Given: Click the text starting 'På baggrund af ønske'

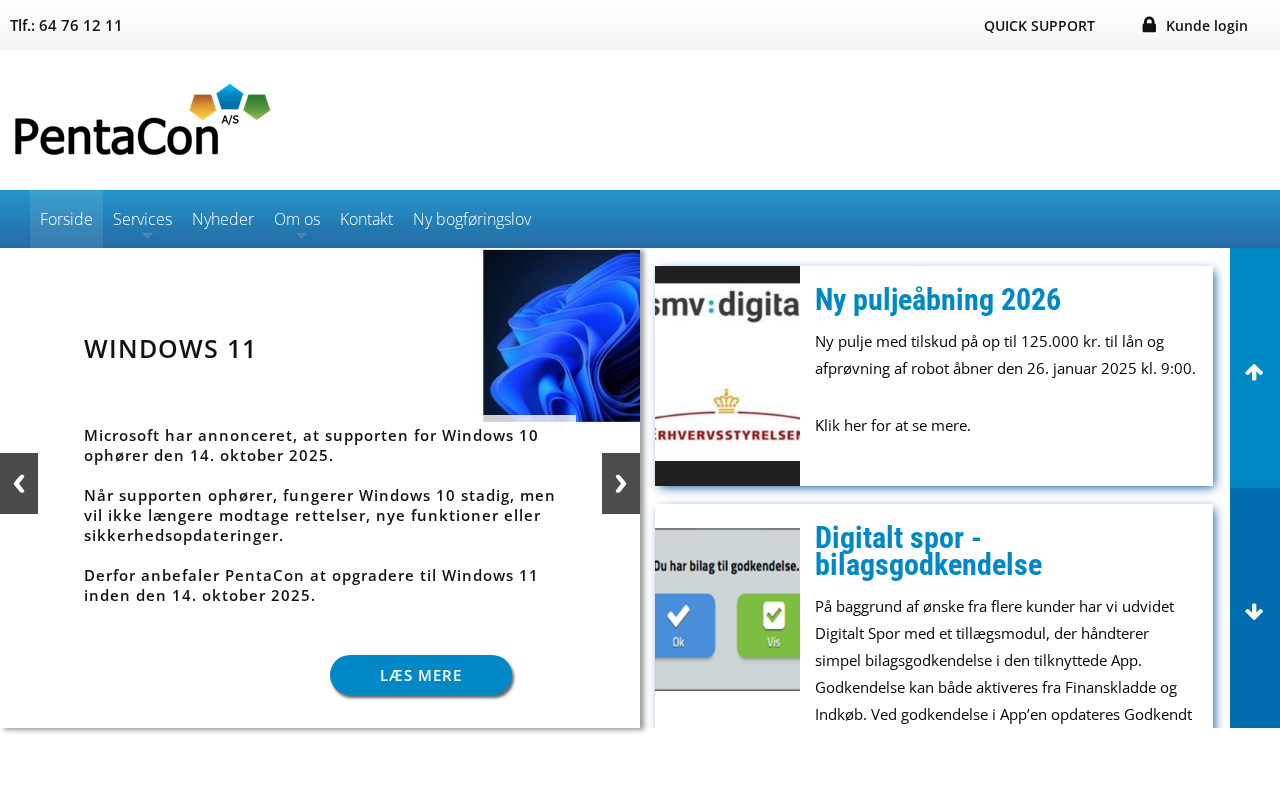Looking at the screenshot, I should pos(1003,660).
